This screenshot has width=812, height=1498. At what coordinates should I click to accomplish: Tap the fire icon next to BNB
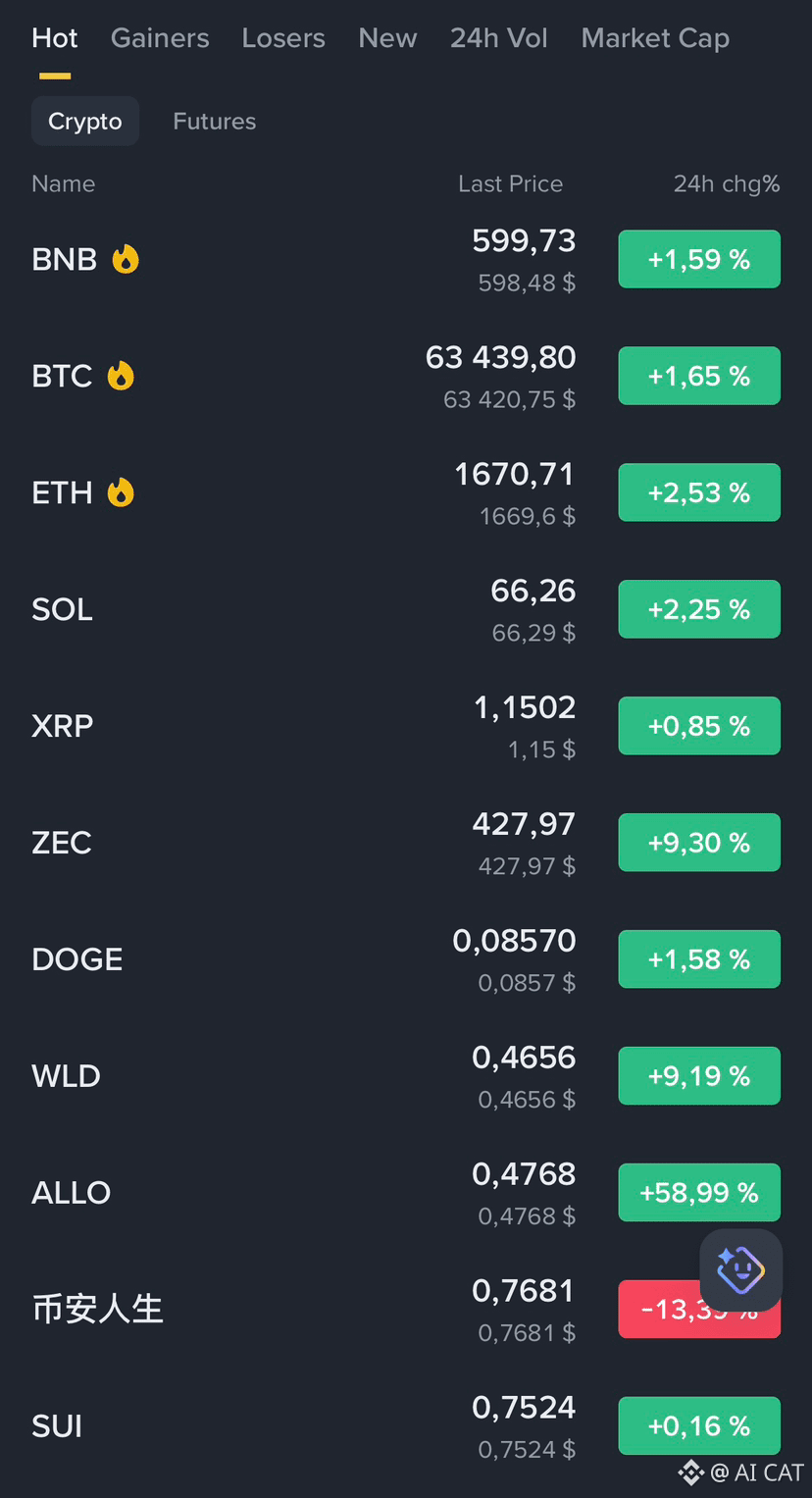[126, 259]
